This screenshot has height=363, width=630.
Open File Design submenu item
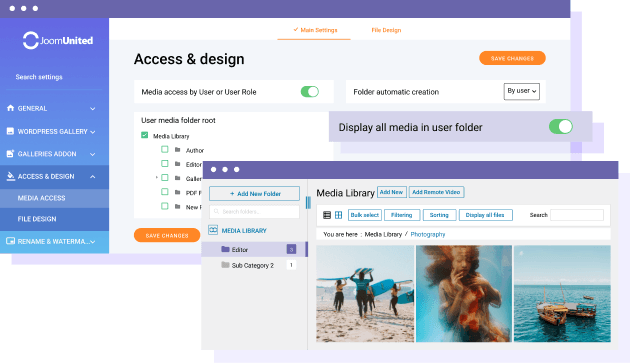(x=54, y=219)
